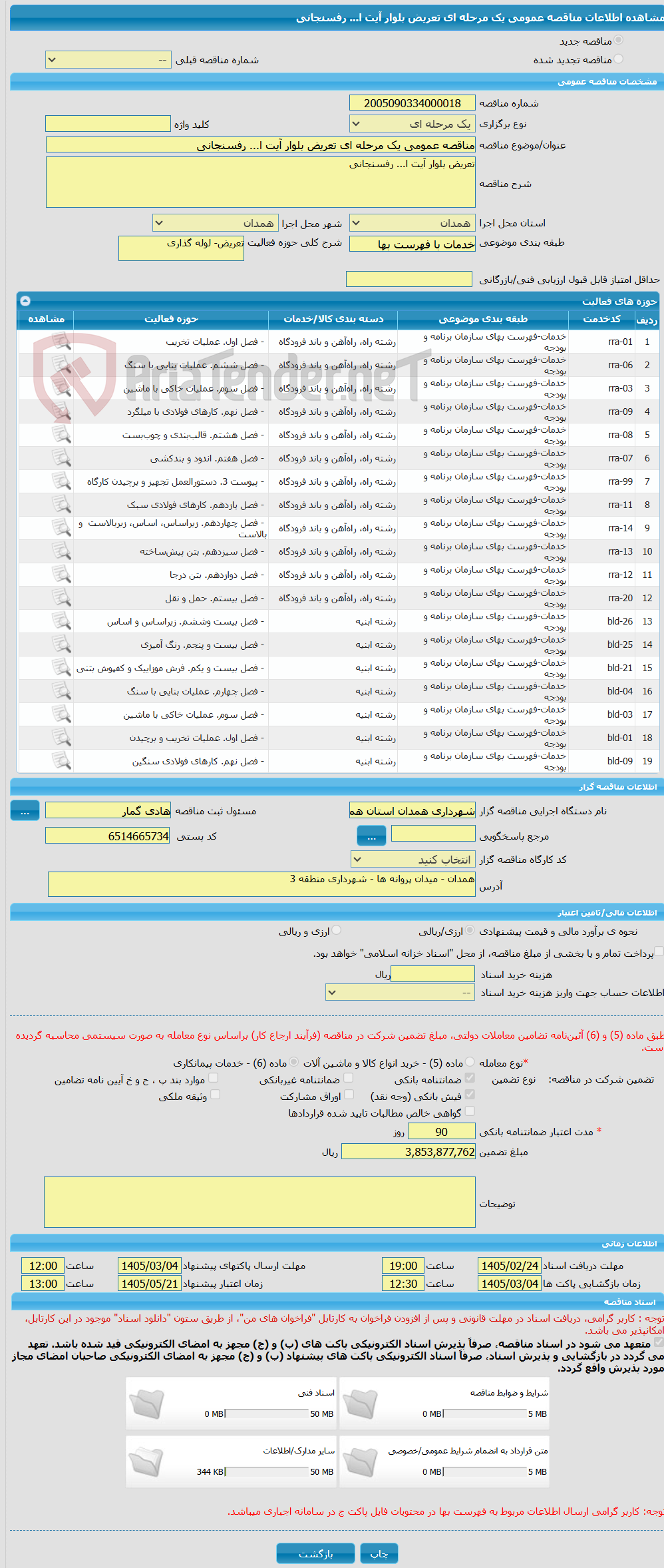Open the view icon for row bld-26
The image size is (664, 1568).
[61, 621]
